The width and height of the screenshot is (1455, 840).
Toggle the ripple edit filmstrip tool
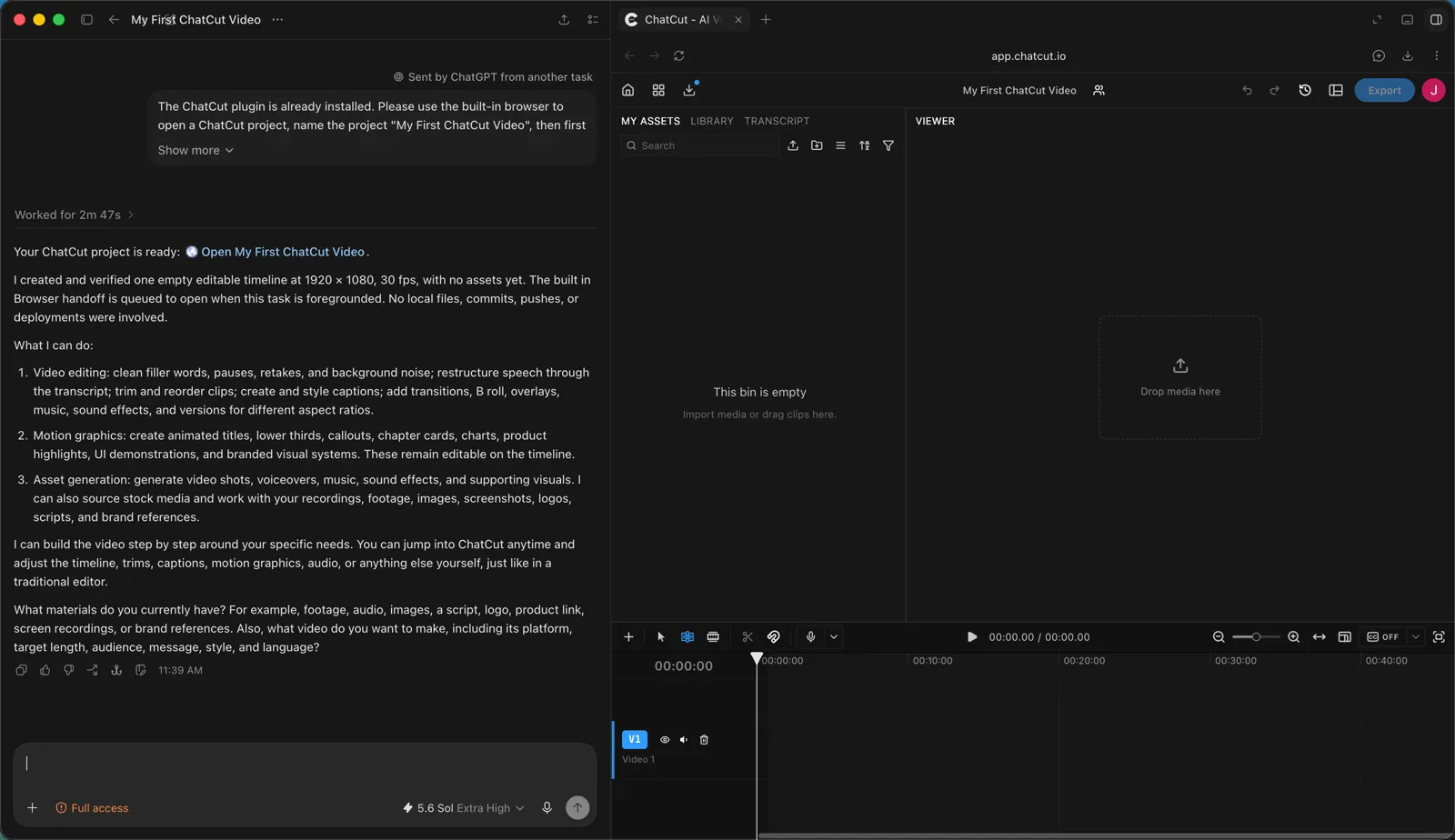713,637
